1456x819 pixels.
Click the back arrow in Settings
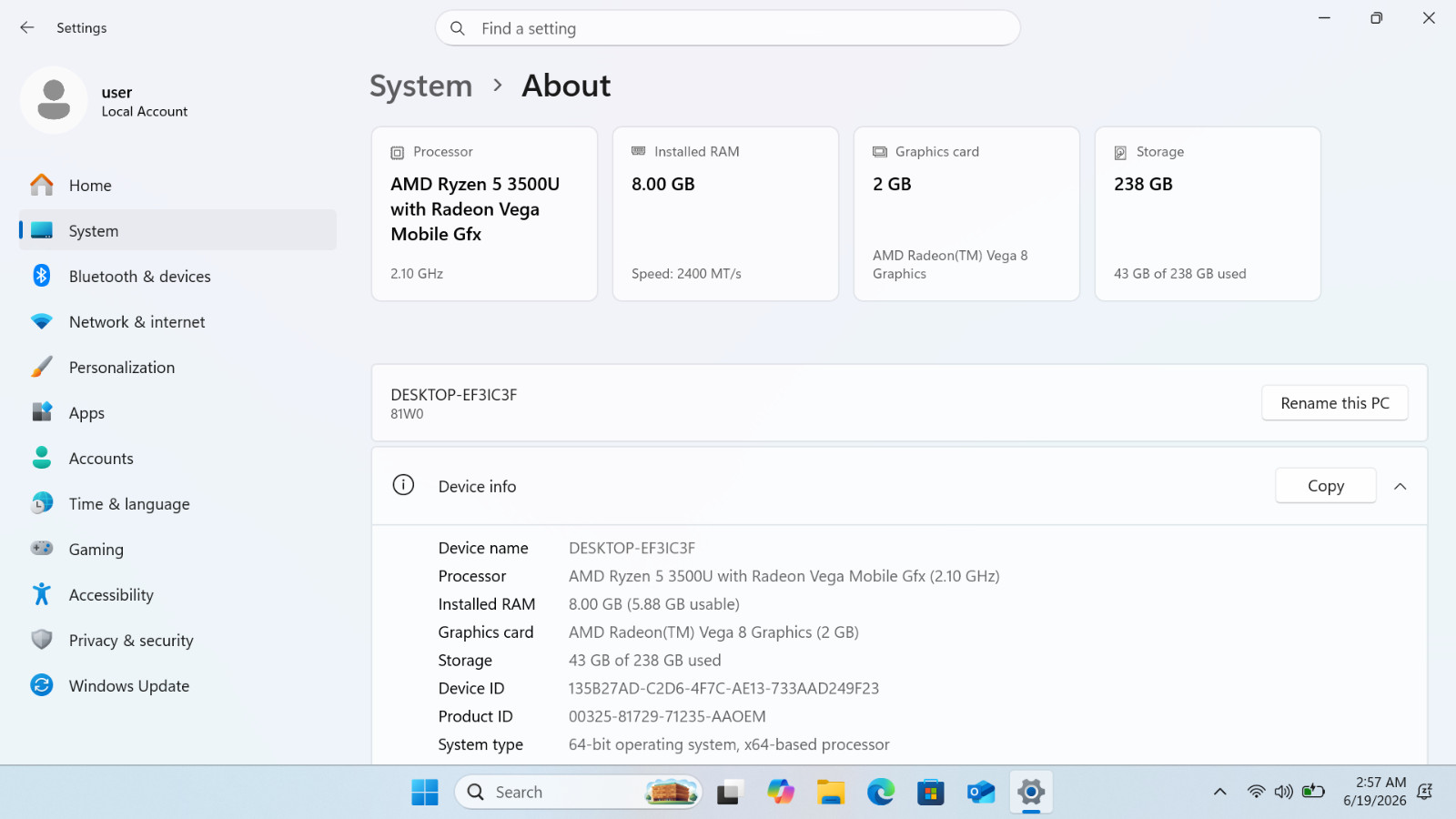tap(27, 27)
